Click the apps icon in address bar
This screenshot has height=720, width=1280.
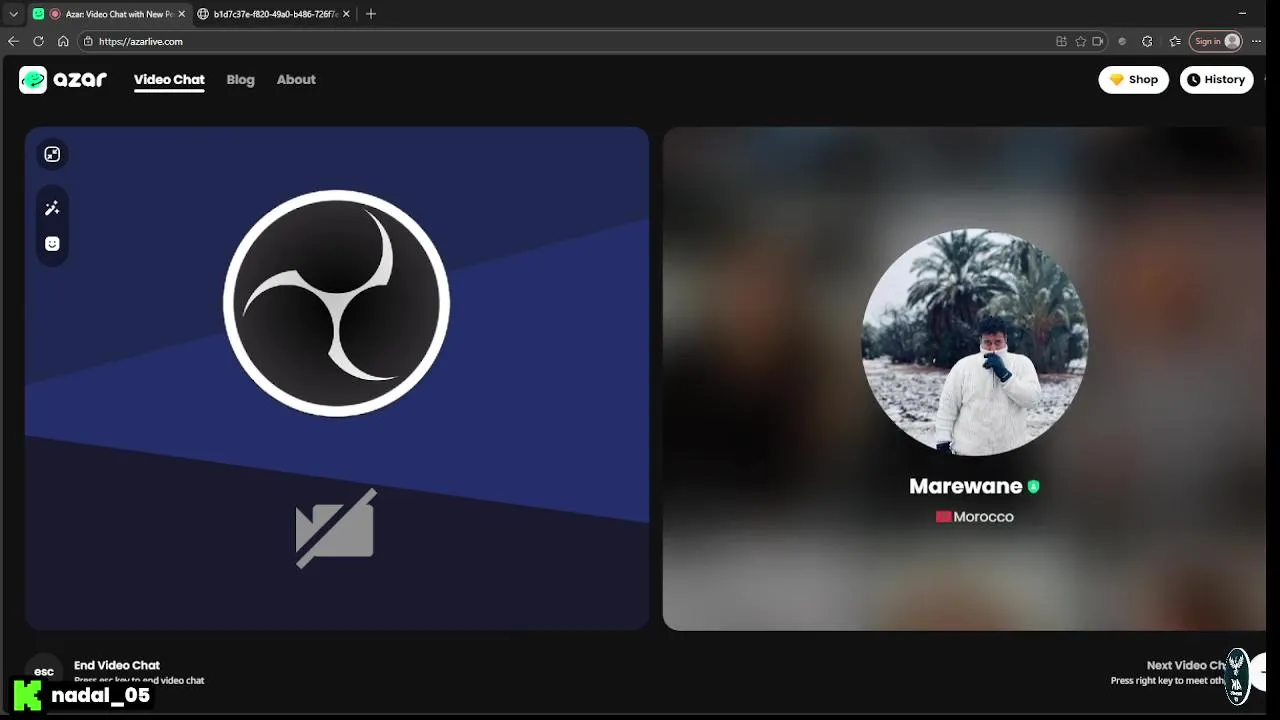point(1061,41)
